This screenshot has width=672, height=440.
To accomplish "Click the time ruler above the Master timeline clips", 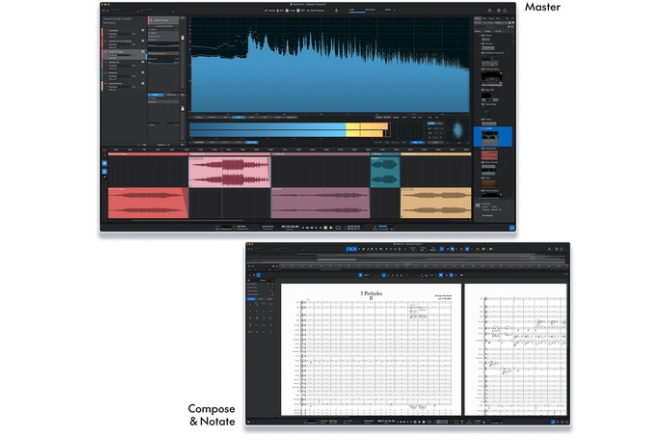I will pyautogui.click(x=289, y=150).
